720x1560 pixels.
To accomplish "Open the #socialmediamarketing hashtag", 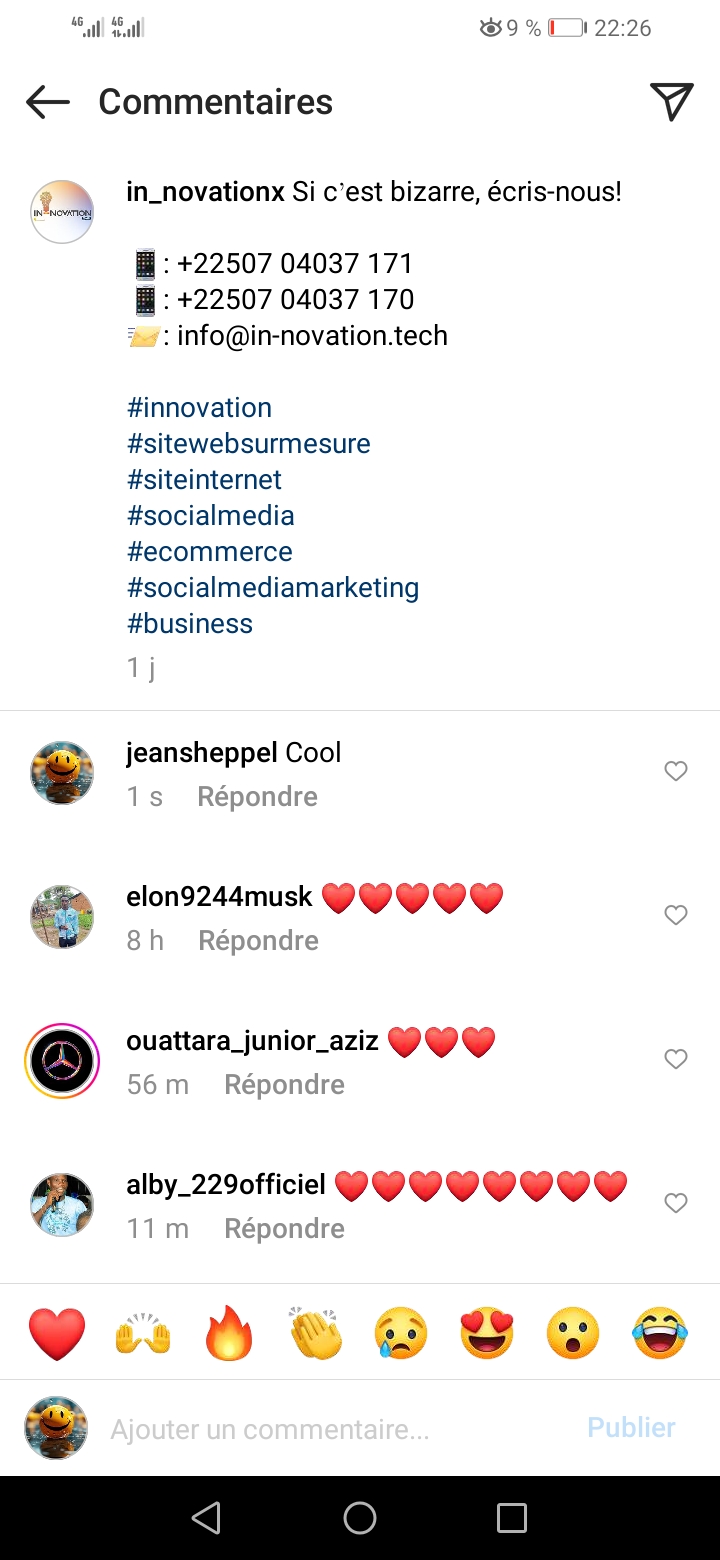I will pos(273,588).
